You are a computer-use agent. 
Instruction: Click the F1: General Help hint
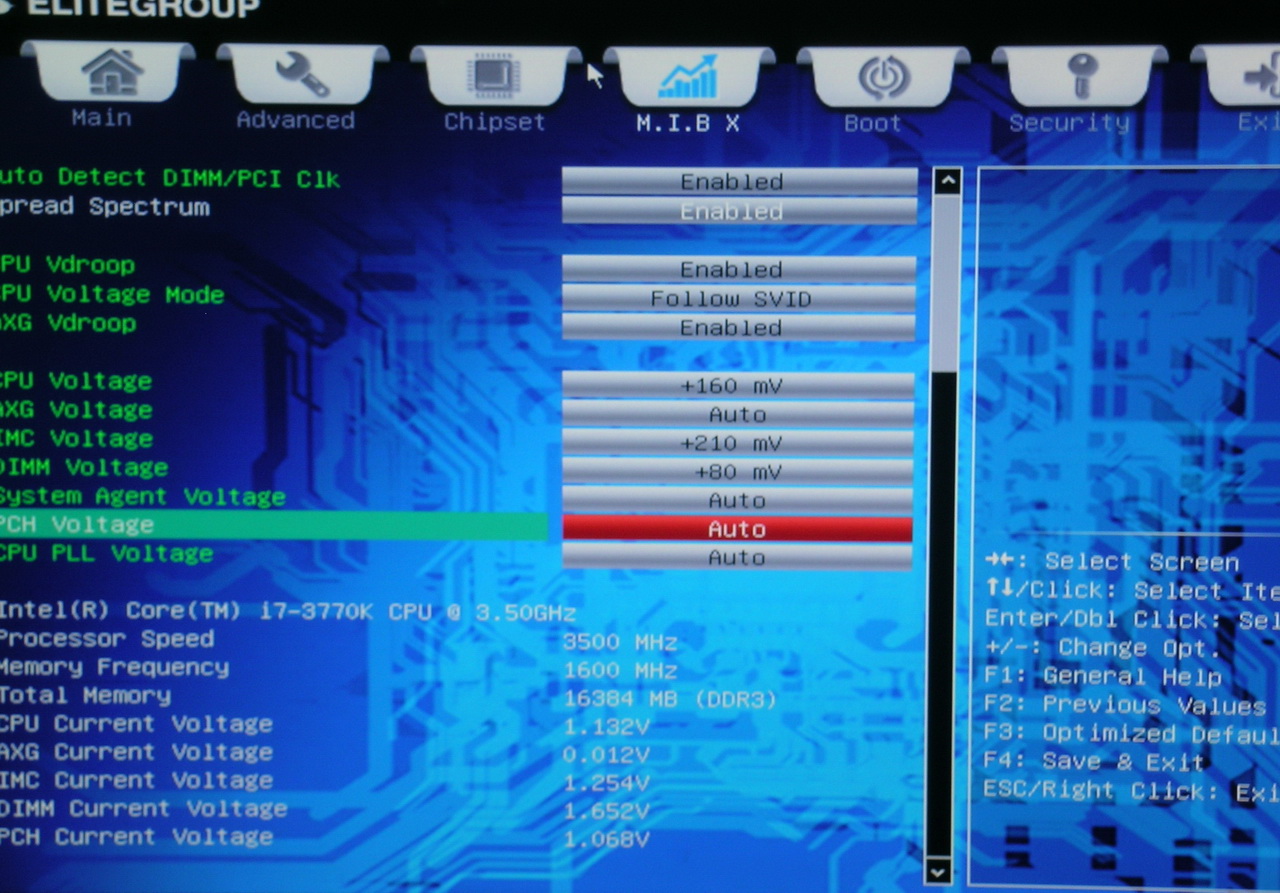pos(1103,677)
